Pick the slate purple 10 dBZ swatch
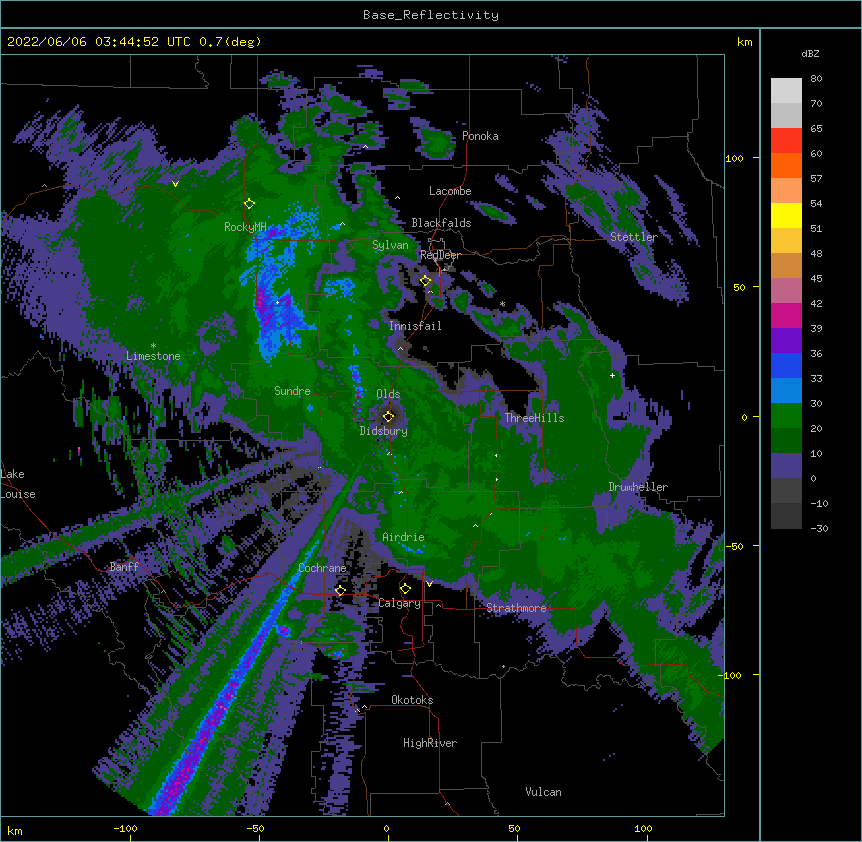Viewport: 862px width, 842px height. [786, 466]
